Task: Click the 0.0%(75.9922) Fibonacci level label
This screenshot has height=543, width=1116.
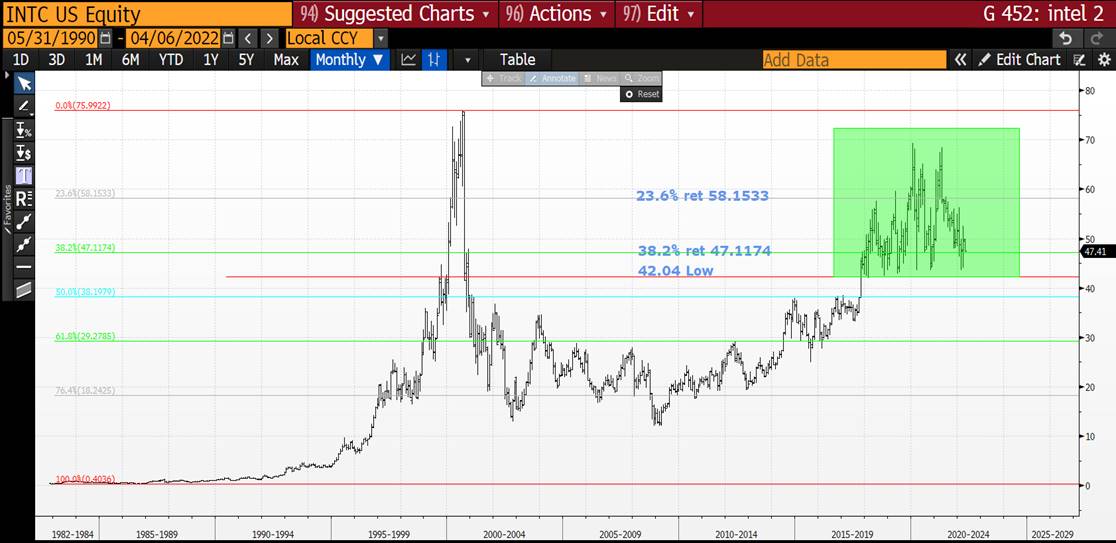Action: 83,105
